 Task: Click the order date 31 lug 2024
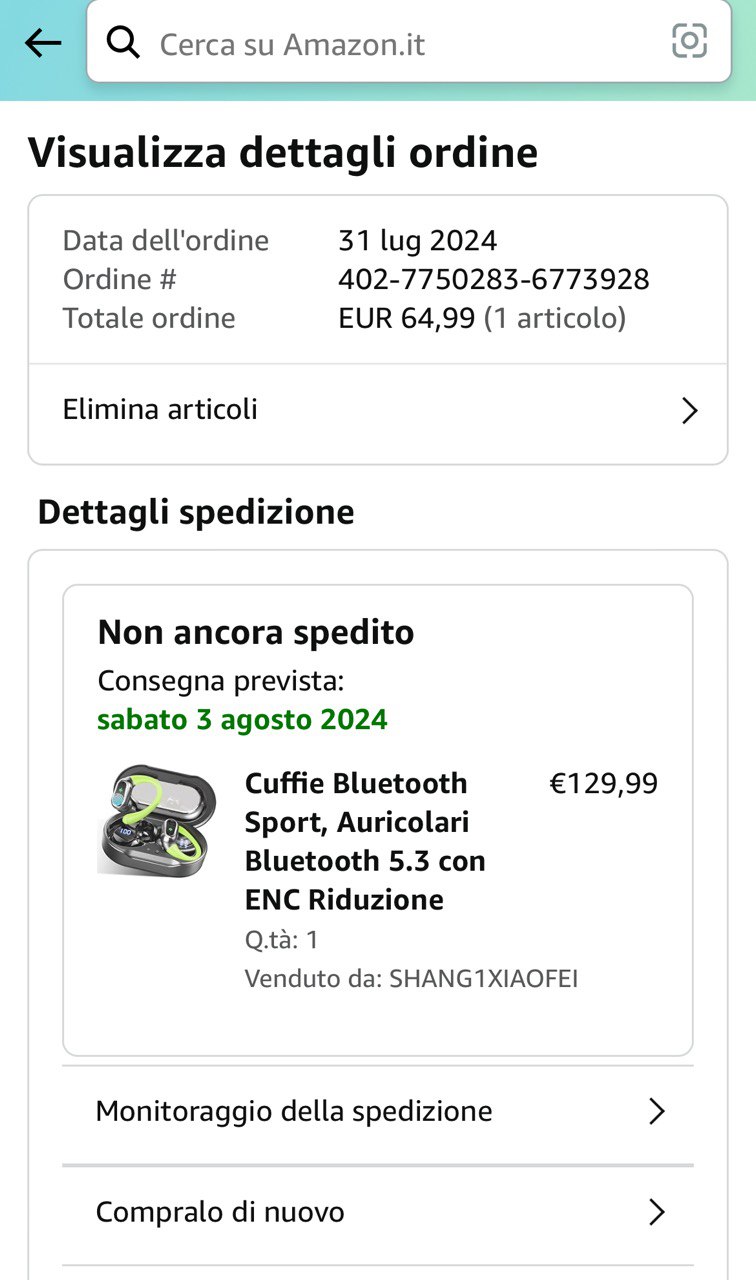[x=417, y=241]
